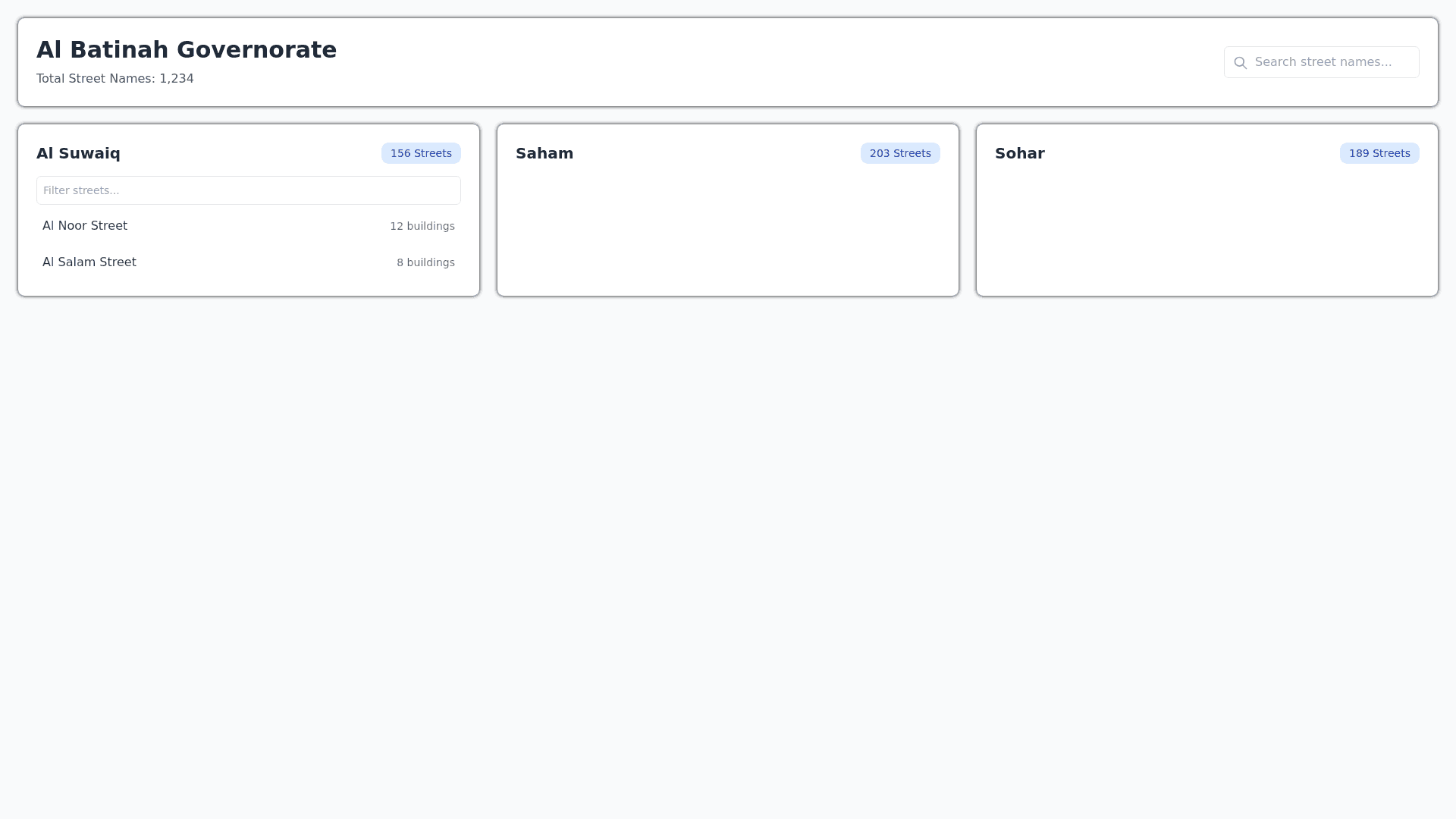Click the Filter streets input box
Viewport: 1456px width, 819px height.
click(x=249, y=190)
